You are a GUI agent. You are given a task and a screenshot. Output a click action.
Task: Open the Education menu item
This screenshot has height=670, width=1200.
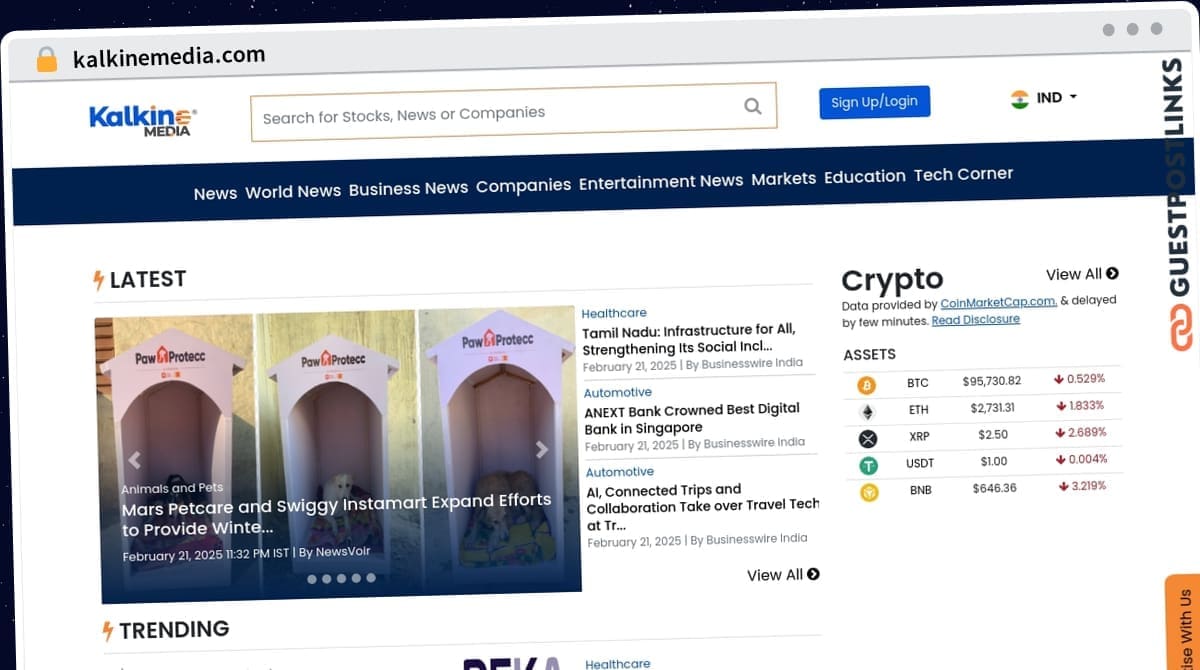(865, 176)
